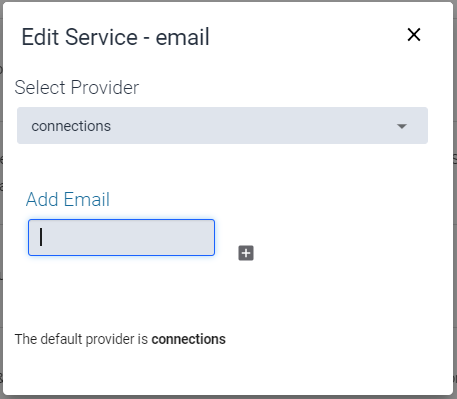Click the default provider note text
Image resolution: width=457 pixels, height=399 pixels.
coord(120,339)
